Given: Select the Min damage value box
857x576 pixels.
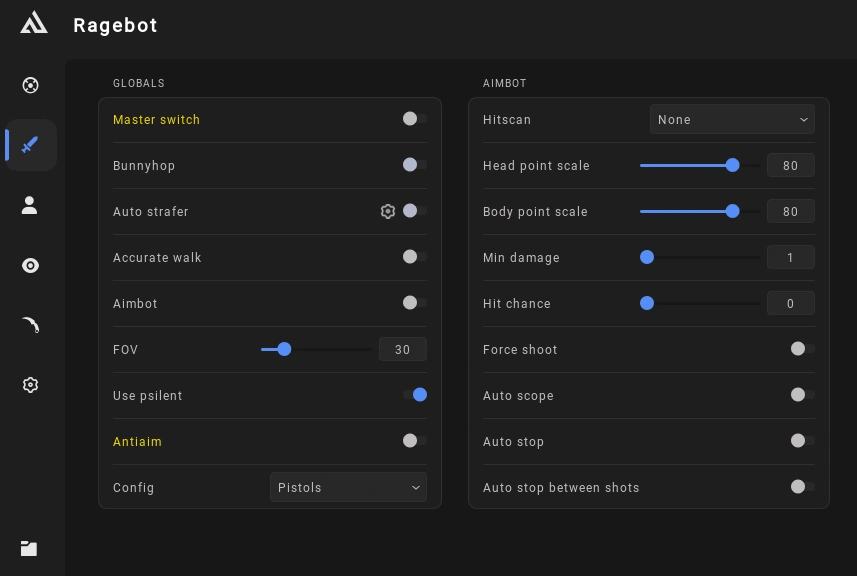Looking at the screenshot, I should coord(791,257).
